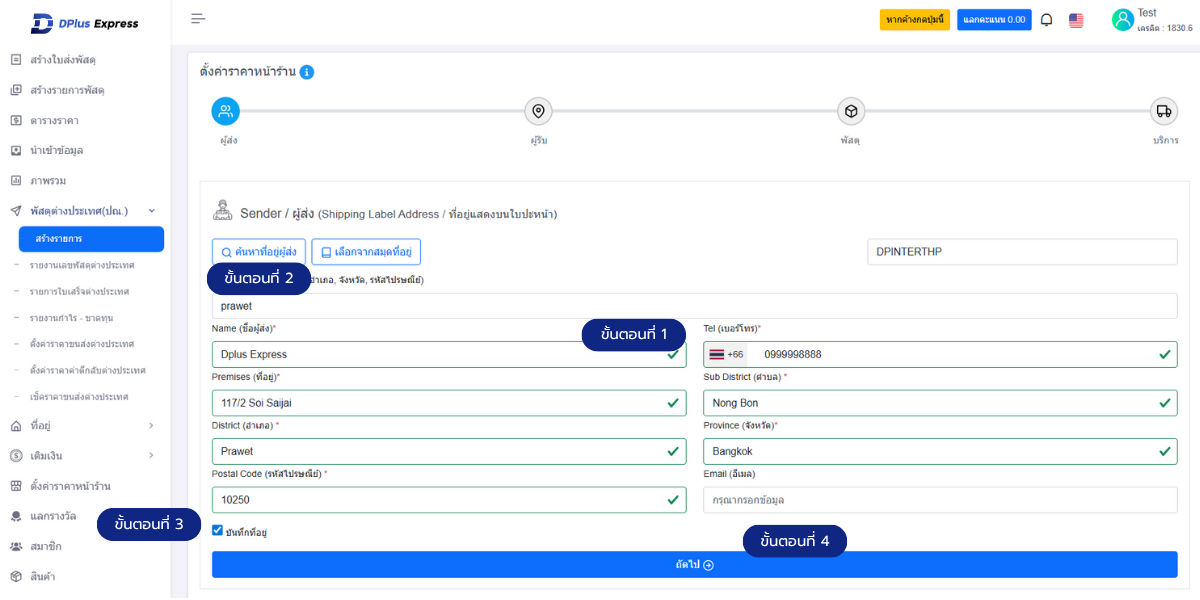Open the Thailand +66 country code dropdown
Viewport: 1200px width, 600px height.
point(727,355)
